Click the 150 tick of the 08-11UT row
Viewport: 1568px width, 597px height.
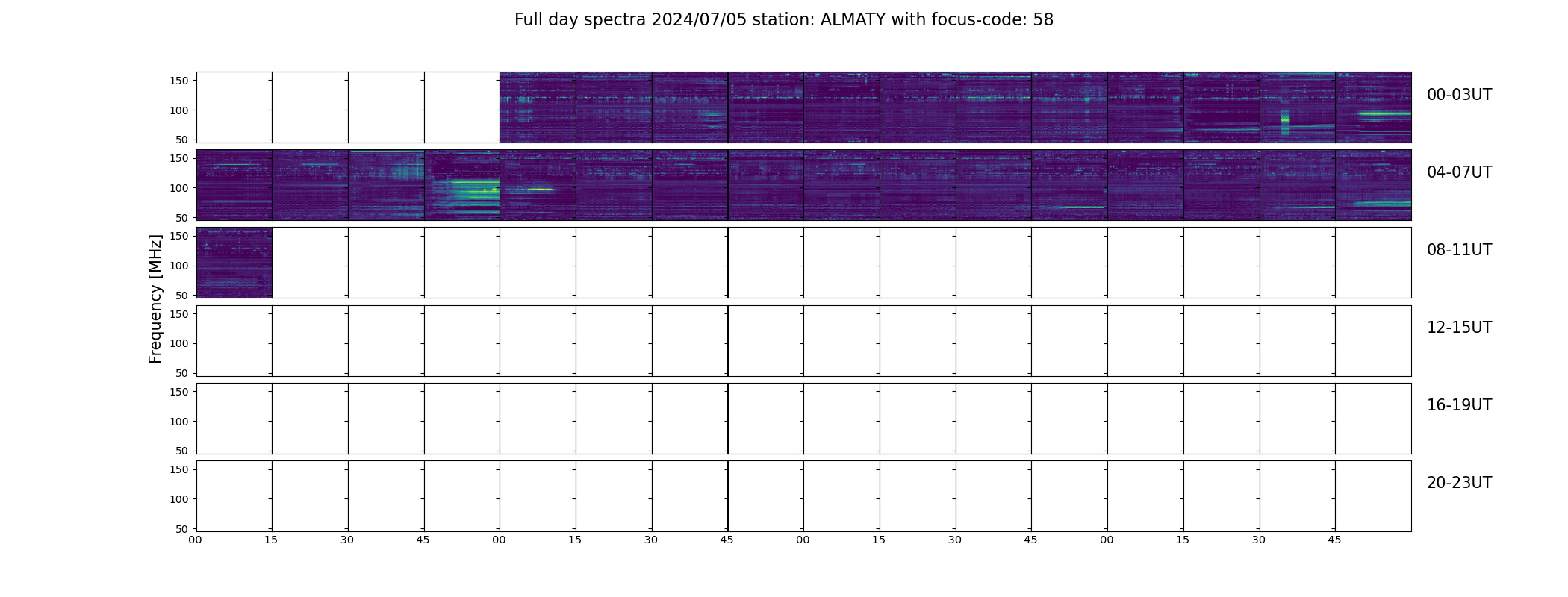[179, 236]
